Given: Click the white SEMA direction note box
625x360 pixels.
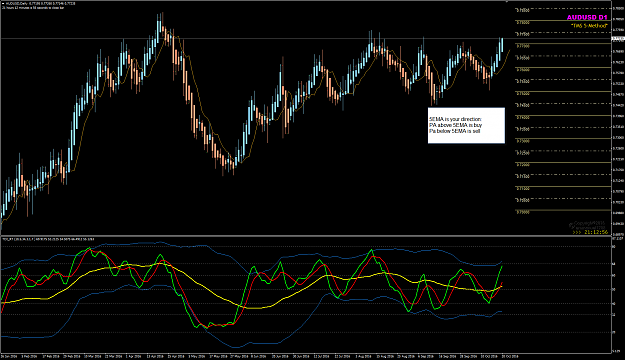Looking at the screenshot, I should click(x=466, y=125).
